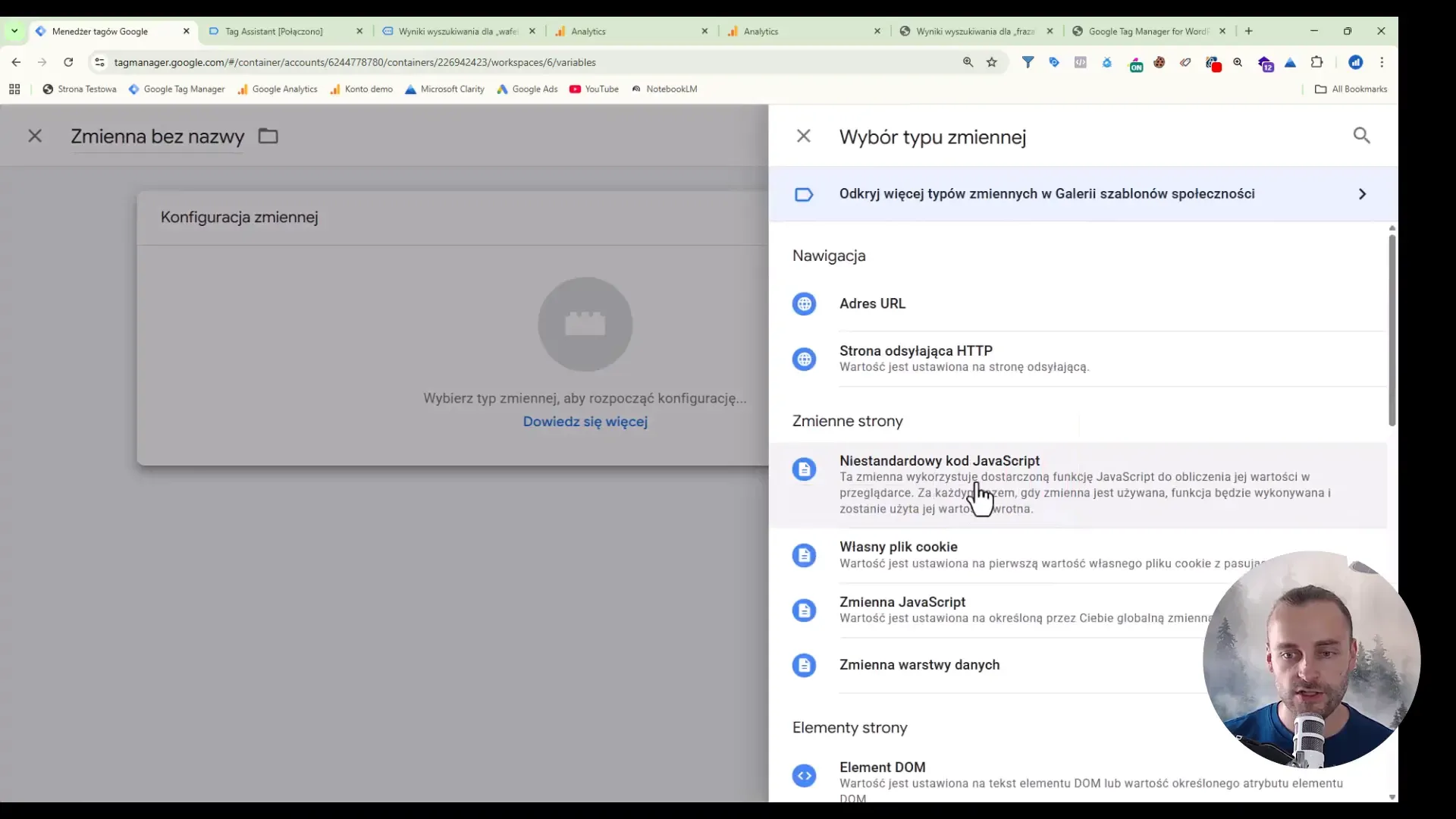Reload the current page

(68, 62)
